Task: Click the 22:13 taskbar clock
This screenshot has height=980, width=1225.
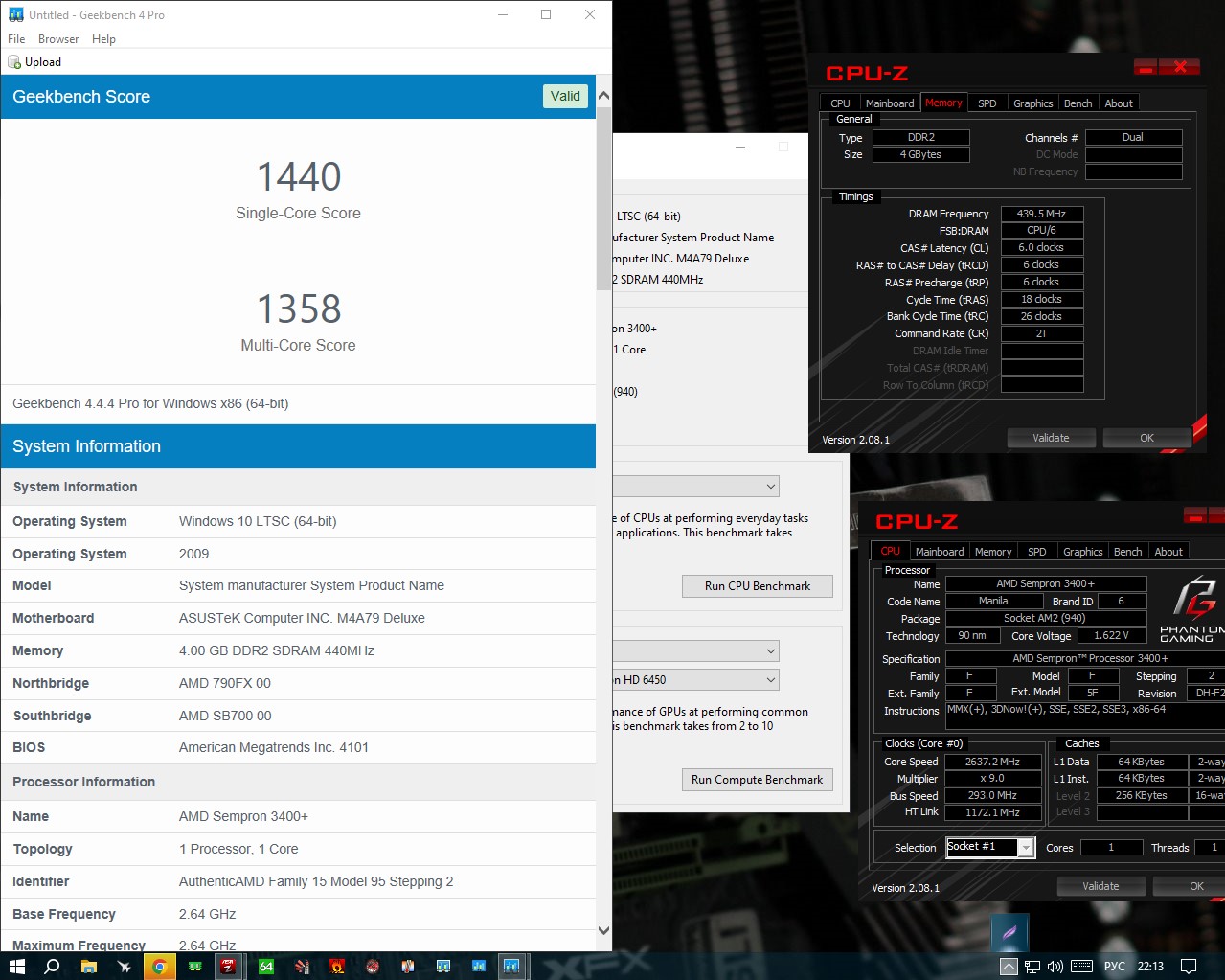Action: click(x=1150, y=966)
